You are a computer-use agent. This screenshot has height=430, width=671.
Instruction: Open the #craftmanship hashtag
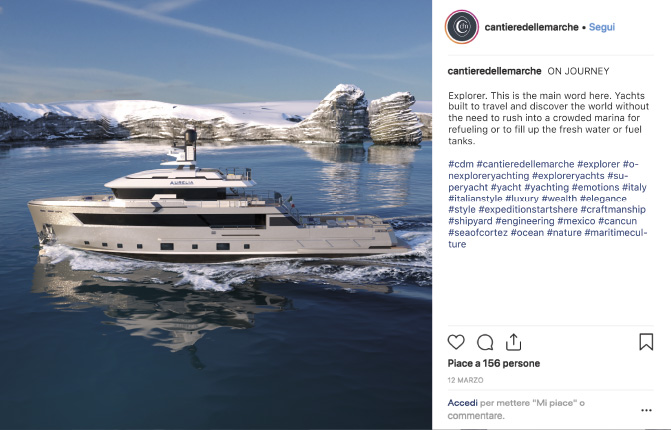pyautogui.click(x=613, y=210)
